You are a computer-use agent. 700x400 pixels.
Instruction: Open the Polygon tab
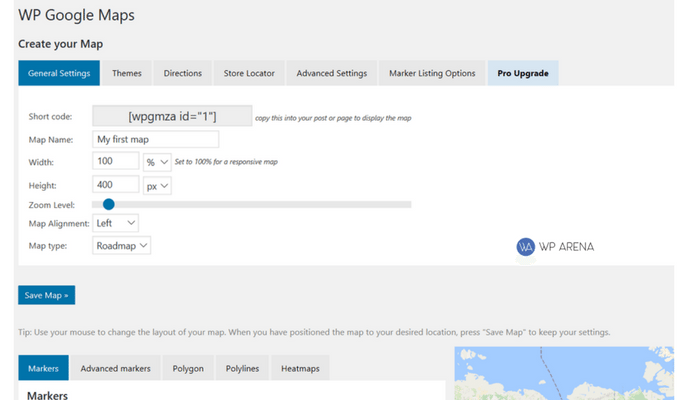pyautogui.click(x=188, y=368)
